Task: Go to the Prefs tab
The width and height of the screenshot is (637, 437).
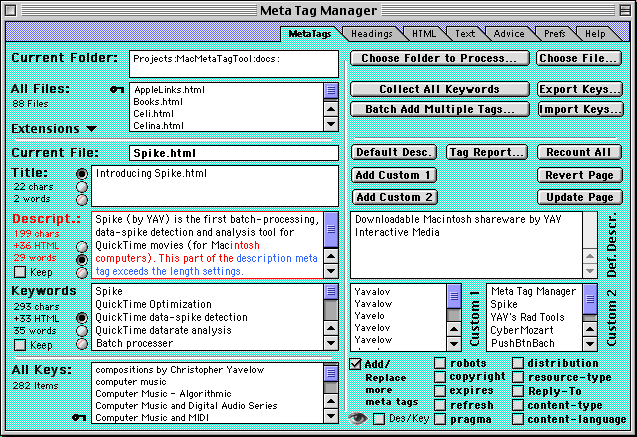Action: (x=555, y=34)
